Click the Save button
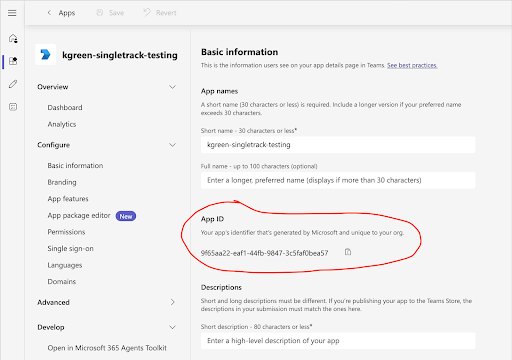Image resolution: width=512 pixels, height=360 pixels. 110,13
